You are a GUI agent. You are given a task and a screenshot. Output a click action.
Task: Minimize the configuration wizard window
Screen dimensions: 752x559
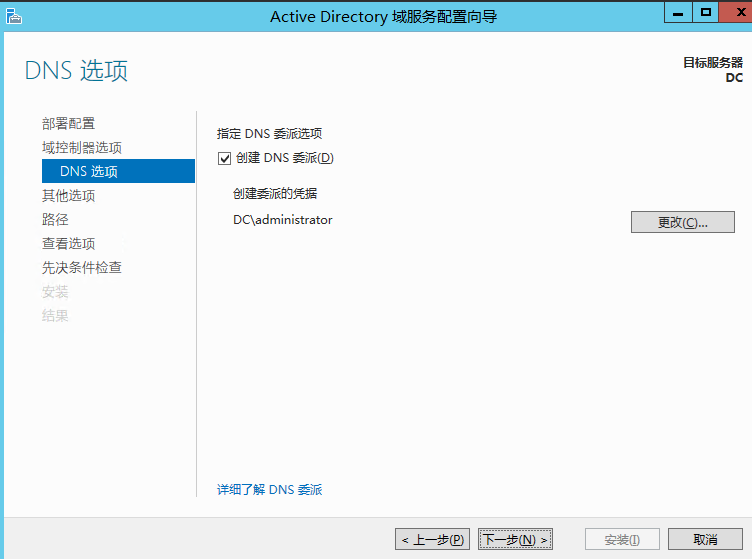[x=678, y=12]
